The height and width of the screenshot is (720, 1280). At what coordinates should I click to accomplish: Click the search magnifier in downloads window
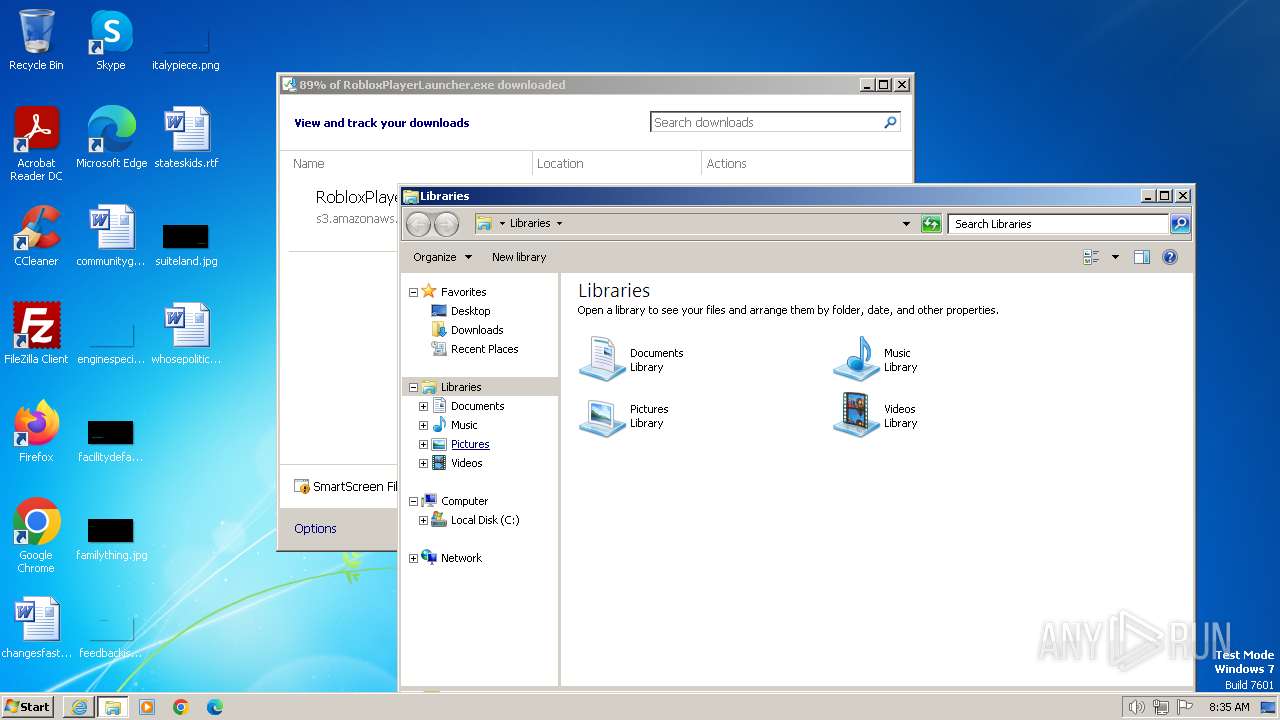click(890, 122)
